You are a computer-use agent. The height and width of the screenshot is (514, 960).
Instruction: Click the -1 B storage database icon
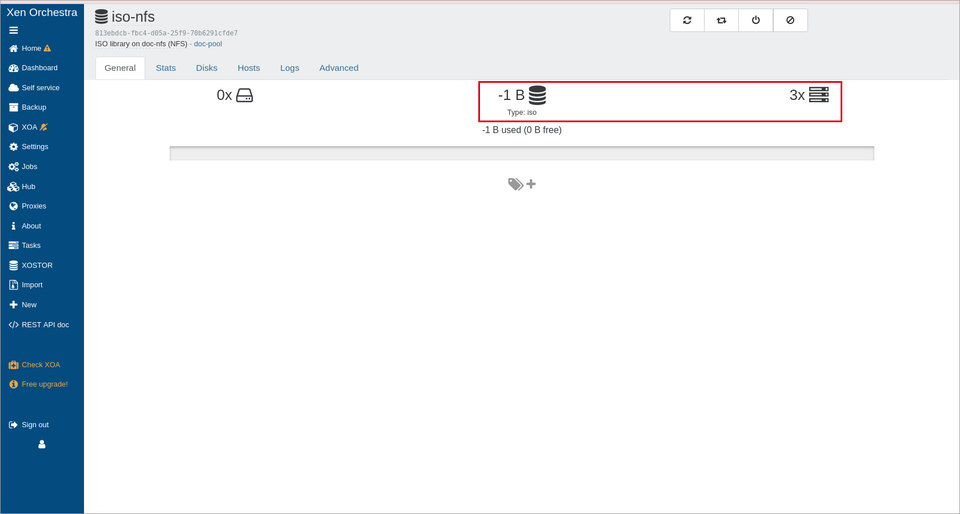tap(537, 95)
